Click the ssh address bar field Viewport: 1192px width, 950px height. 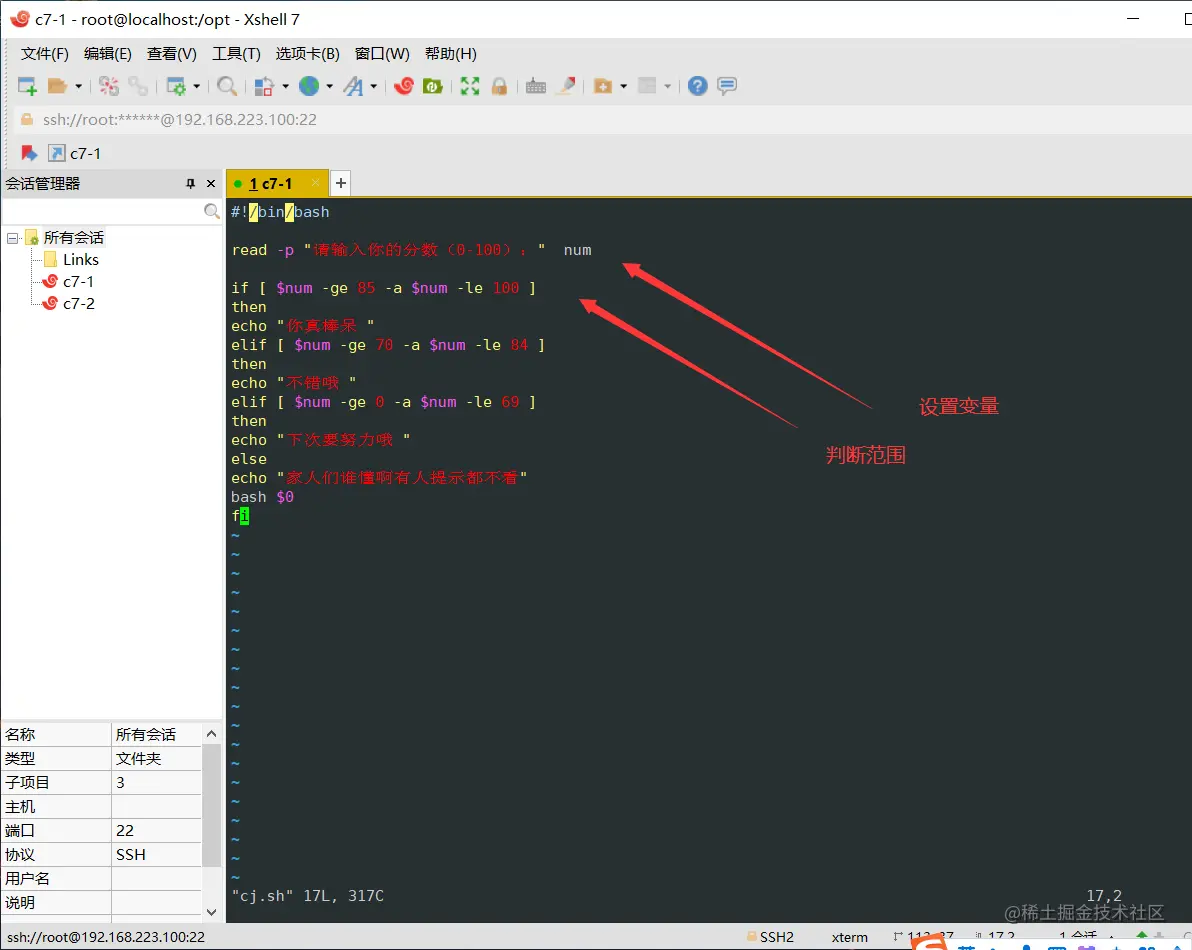601,119
